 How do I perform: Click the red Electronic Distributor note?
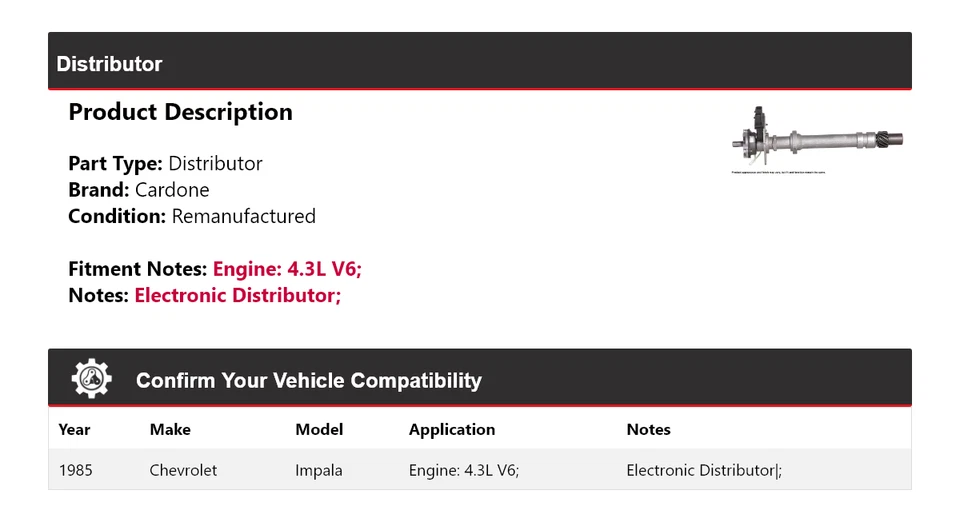(x=237, y=295)
